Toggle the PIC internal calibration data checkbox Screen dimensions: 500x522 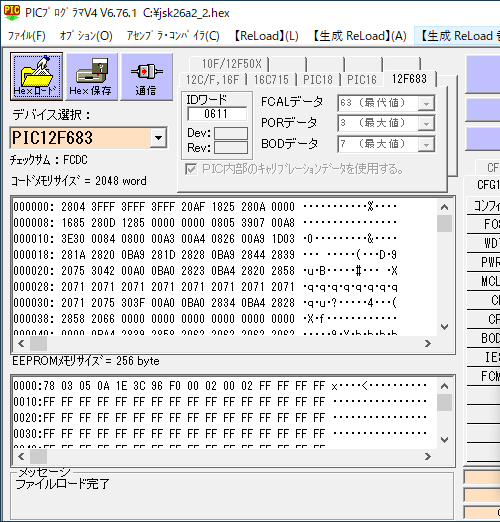pyautogui.click(x=191, y=169)
